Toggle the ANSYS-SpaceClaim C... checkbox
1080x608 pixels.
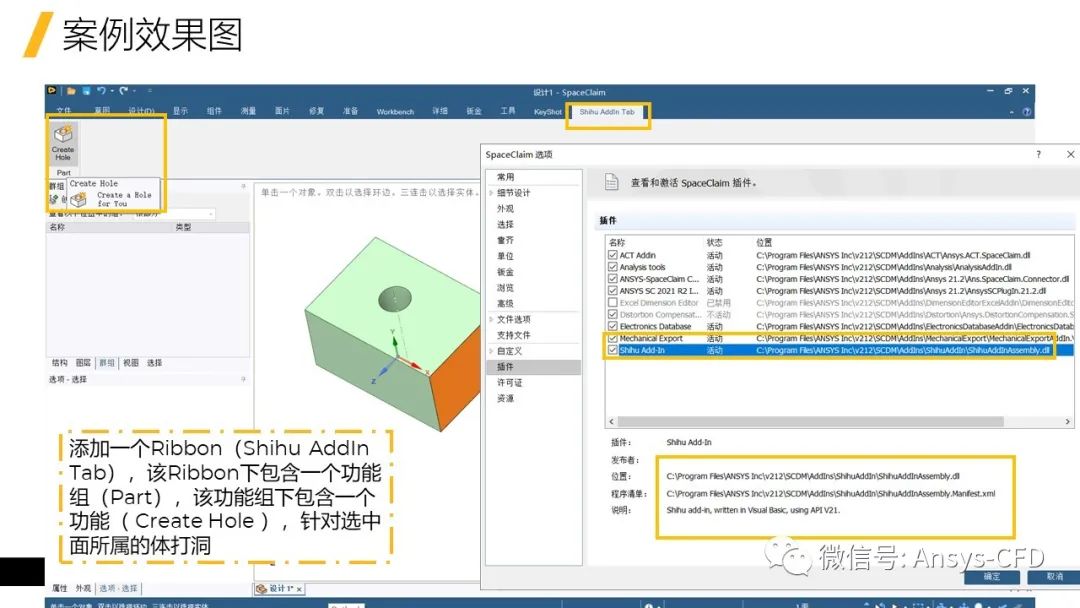tap(612, 279)
